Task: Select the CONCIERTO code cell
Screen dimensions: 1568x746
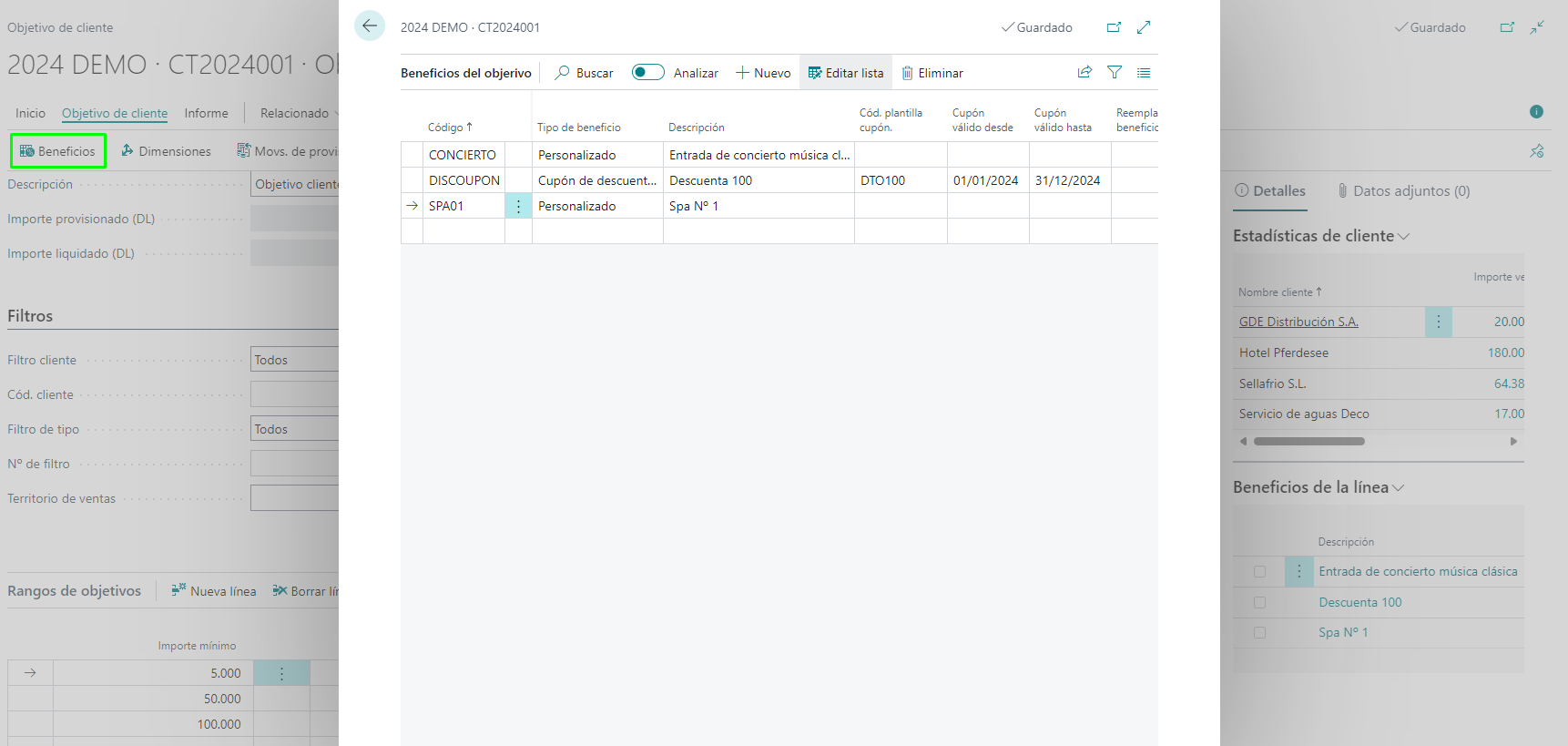Action: coord(463,155)
